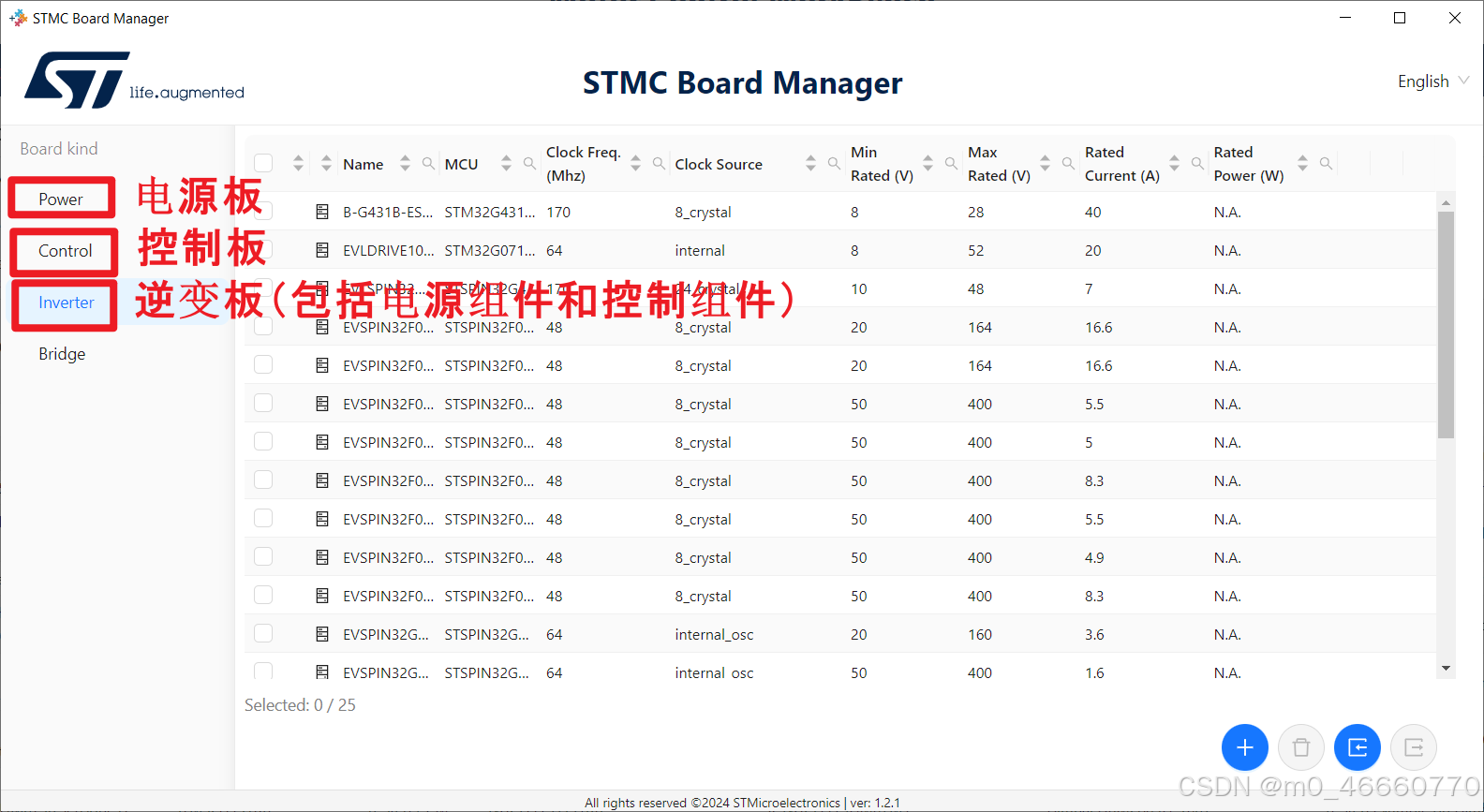Select the Control board kind
Screen dimensions: 1484x812
coord(65,251)
